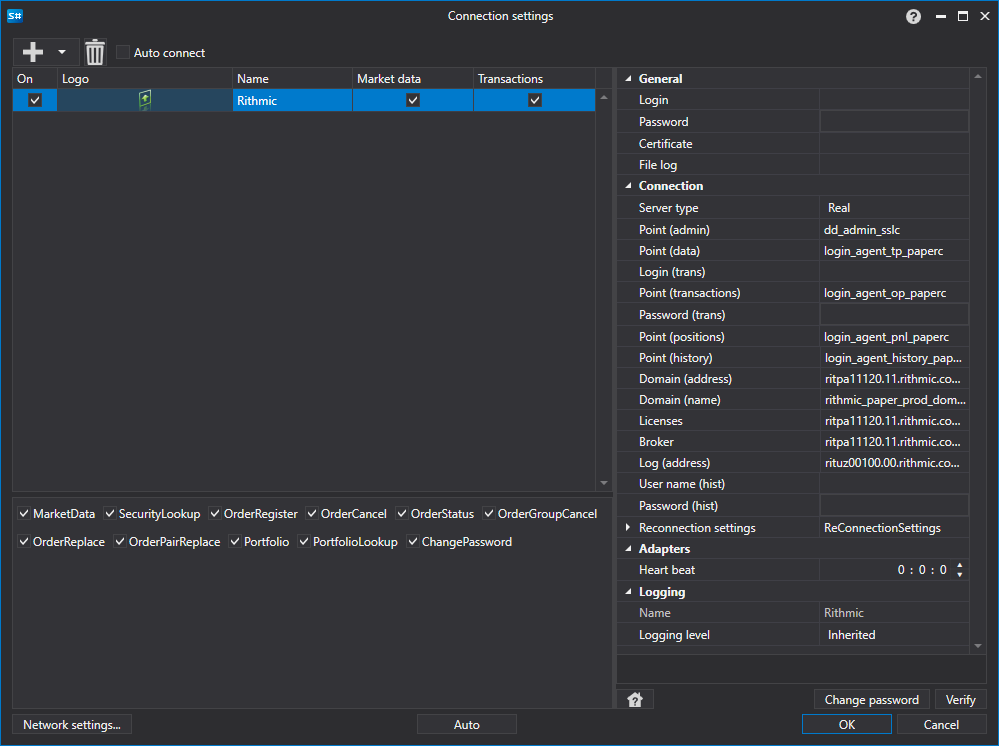Click the Market data column header
The height and width of the screenshot is (746, 999).
(x=412, y=79)
